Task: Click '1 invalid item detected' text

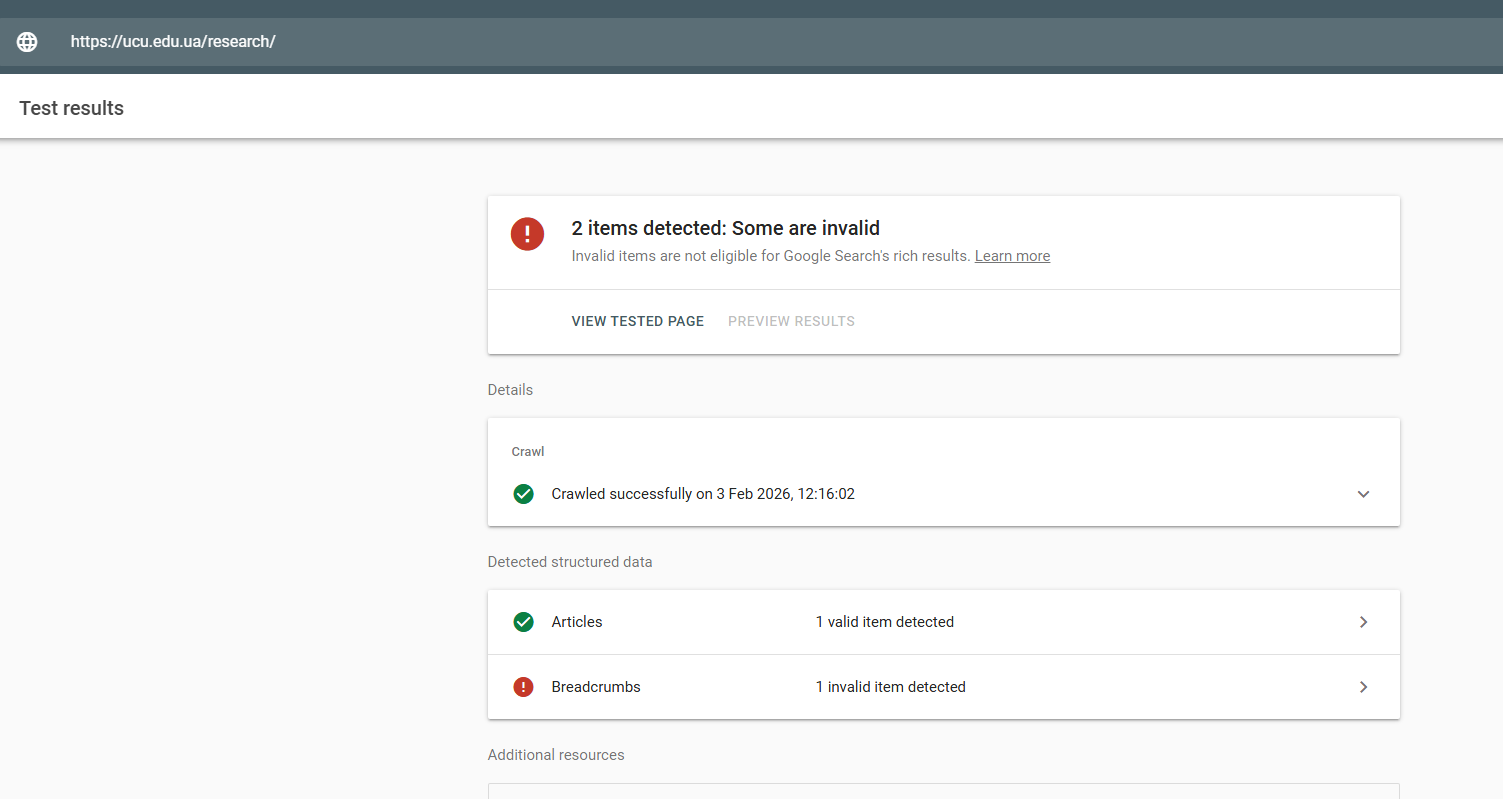Action: click(891, 687)
